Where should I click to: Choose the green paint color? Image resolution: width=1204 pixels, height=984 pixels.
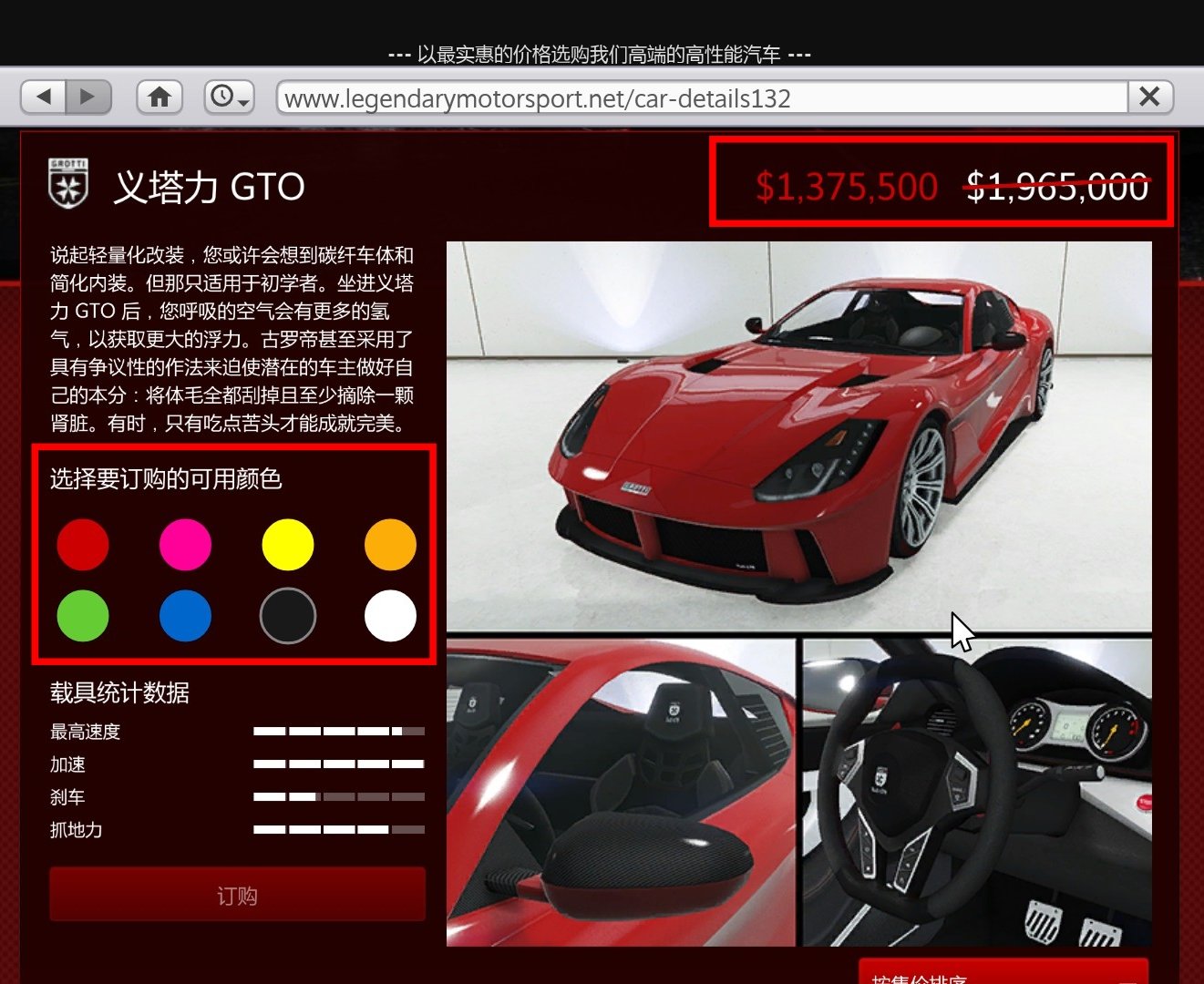pyautogui.click(x=83, y=616)
